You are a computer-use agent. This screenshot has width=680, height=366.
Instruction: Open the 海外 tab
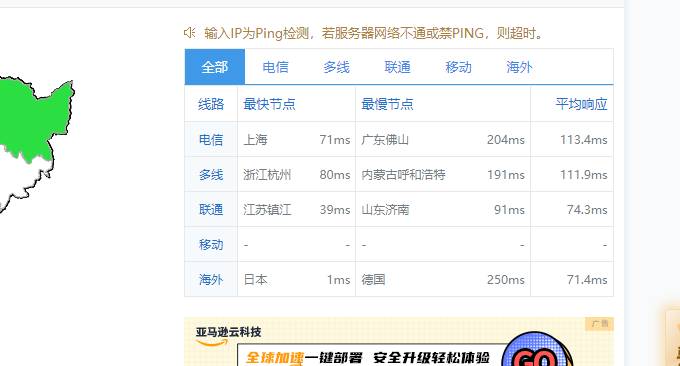(519, 67)
